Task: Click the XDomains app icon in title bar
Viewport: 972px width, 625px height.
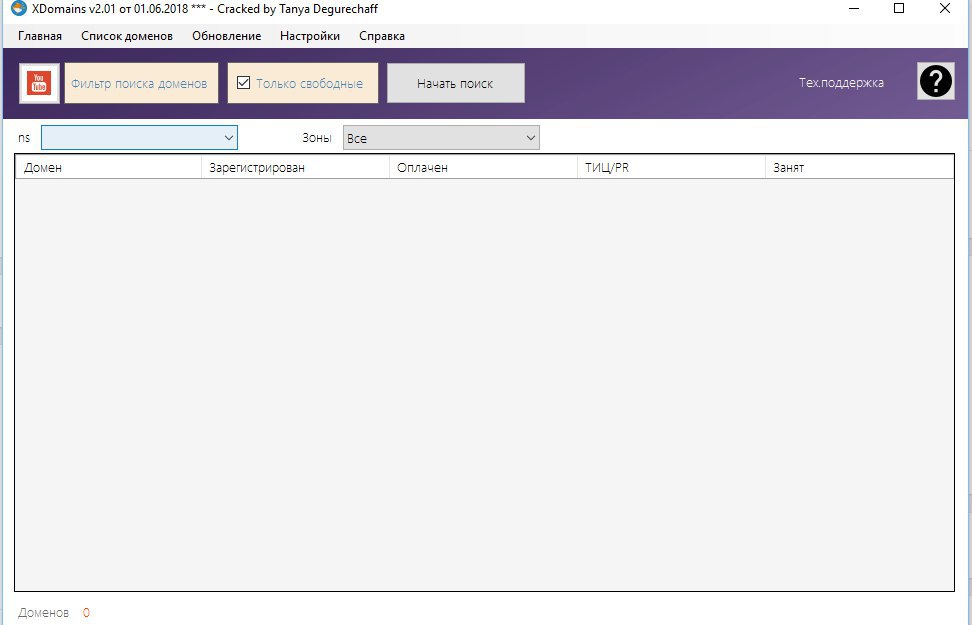Action: [19, 9]
